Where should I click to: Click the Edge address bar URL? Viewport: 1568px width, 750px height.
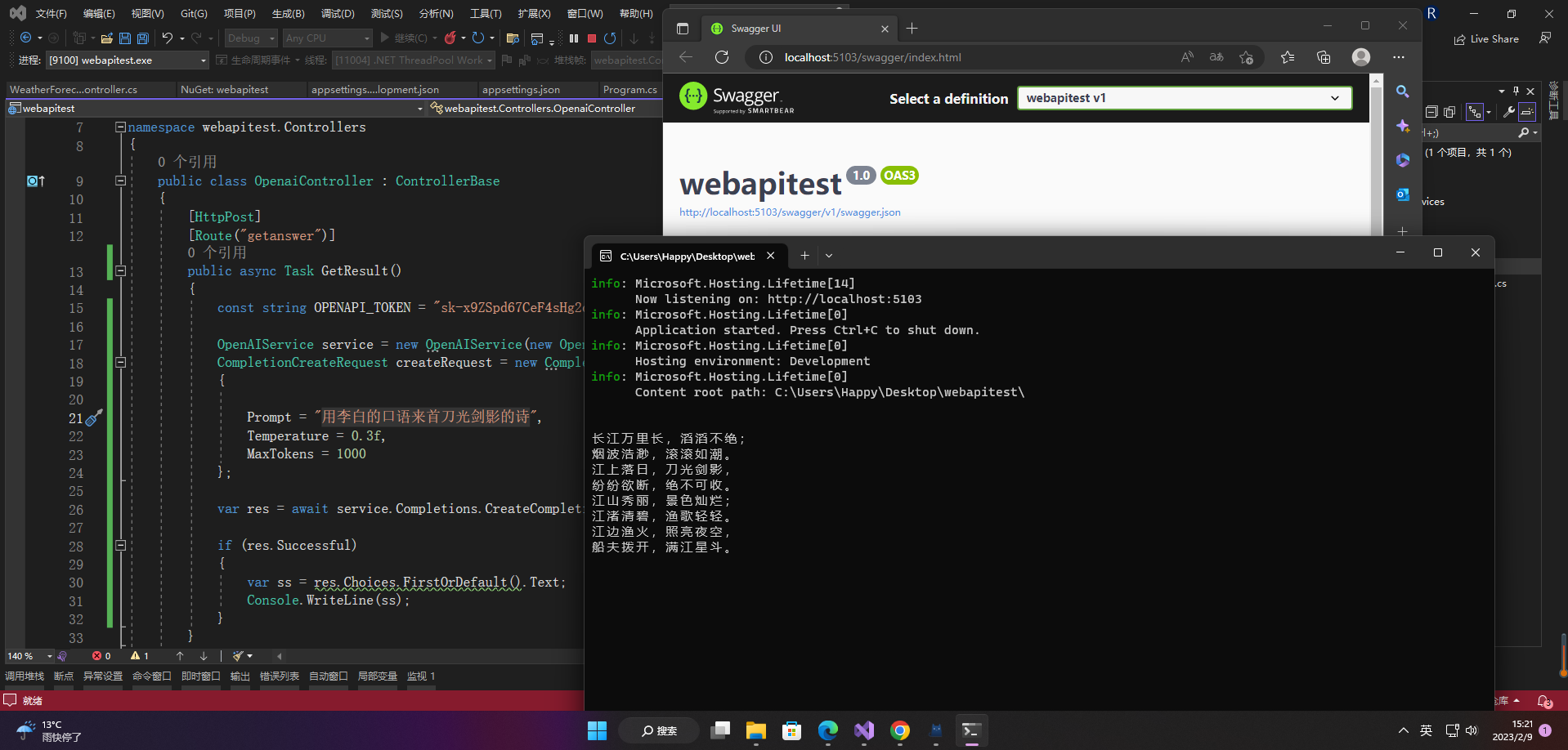[x=872, y=57]
